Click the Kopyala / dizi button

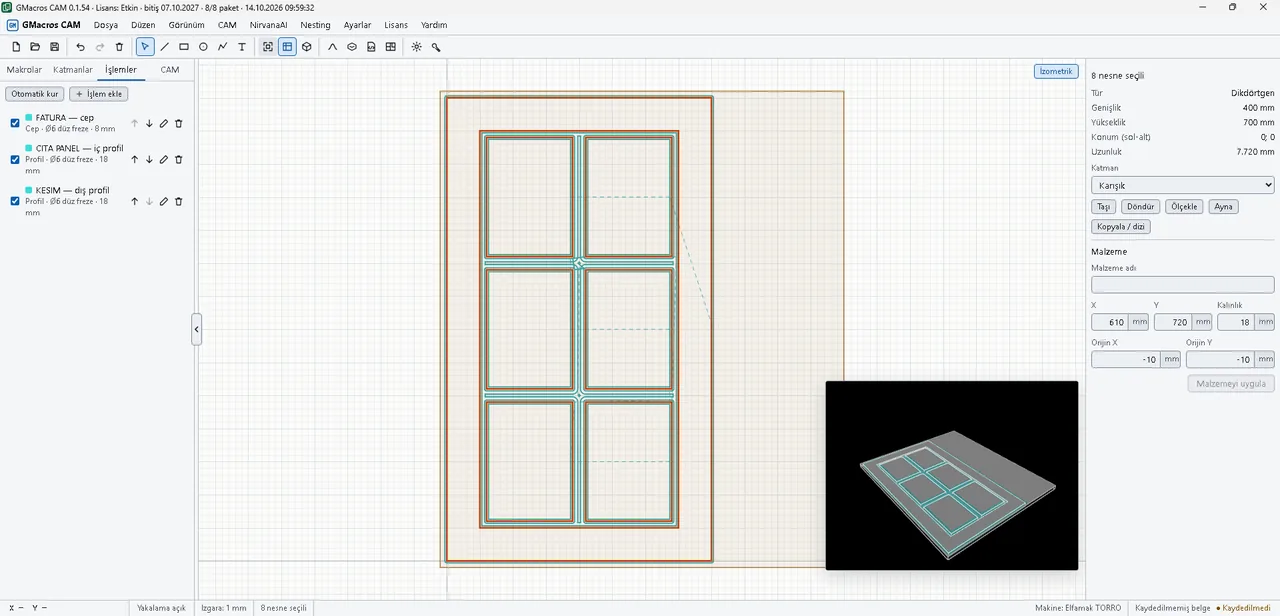1121,227
